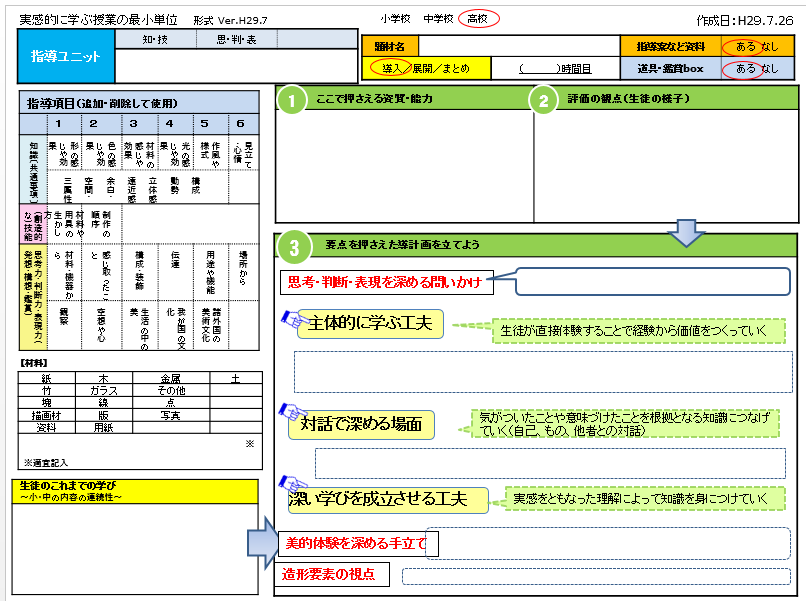Click the 版 cell in the materials table

(x=103, y=415)
